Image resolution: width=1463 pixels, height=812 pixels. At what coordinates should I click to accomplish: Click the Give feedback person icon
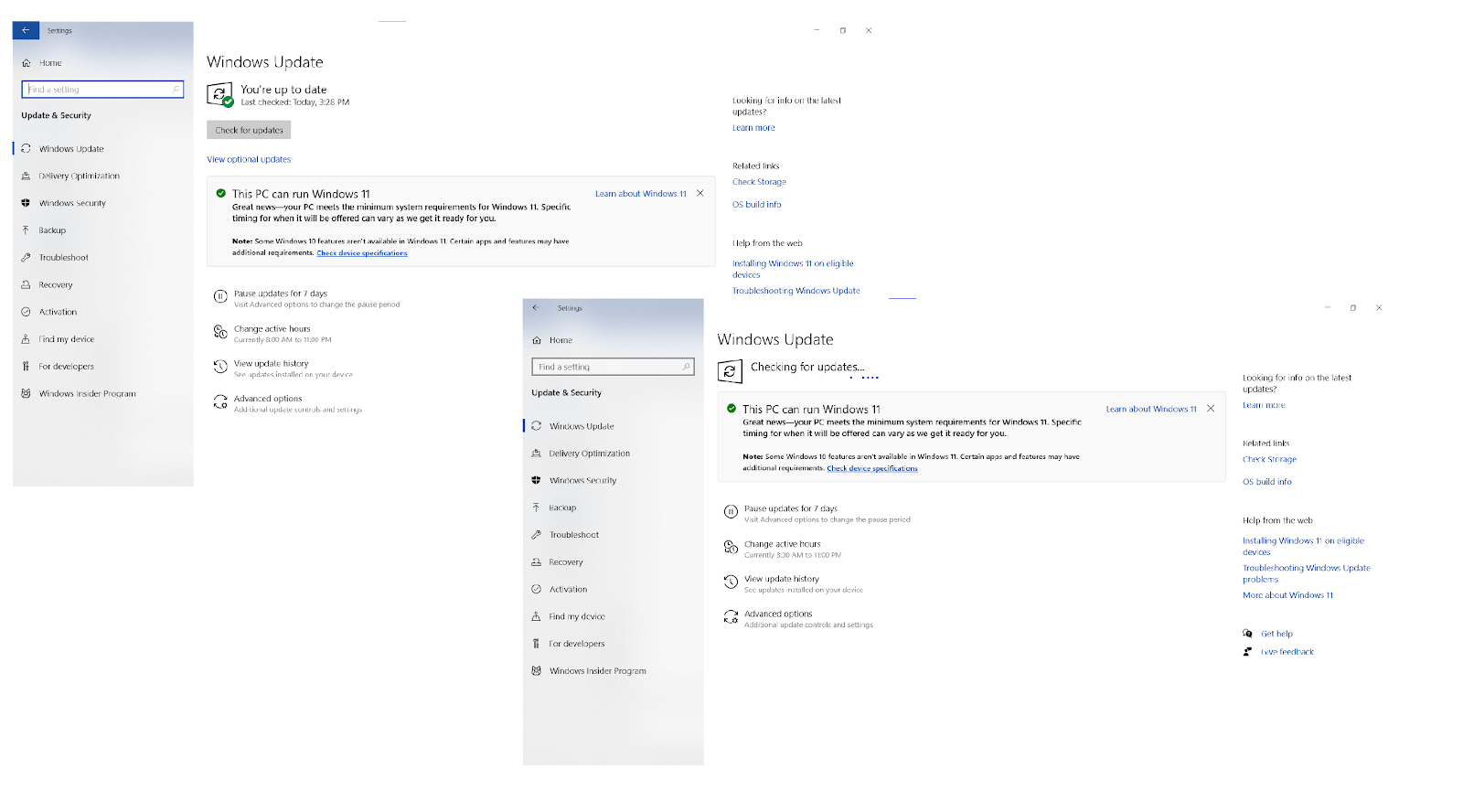point(1247,652)
